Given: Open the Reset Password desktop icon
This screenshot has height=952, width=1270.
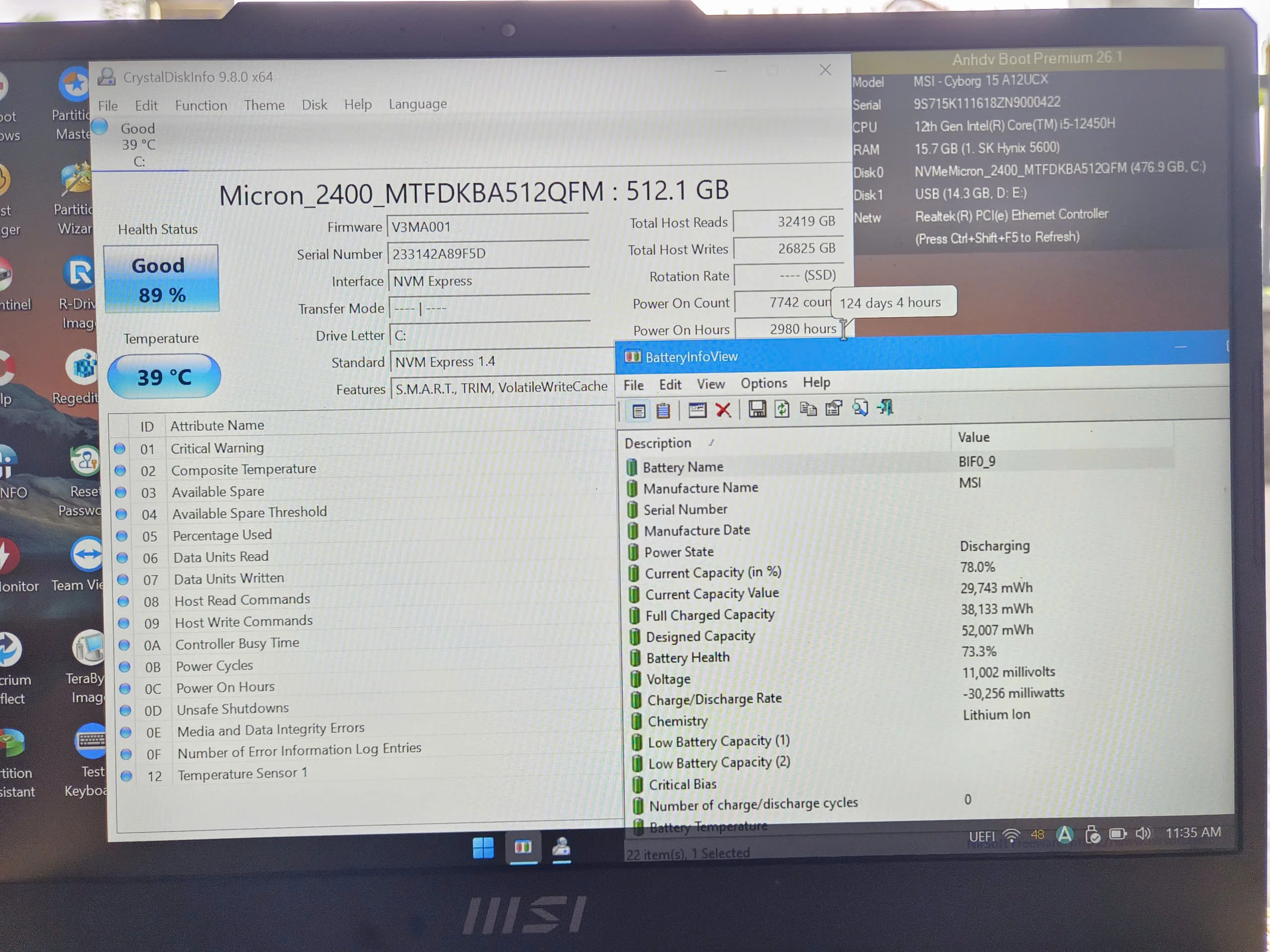Looking at the screenshot, I should tap(80, 481).
